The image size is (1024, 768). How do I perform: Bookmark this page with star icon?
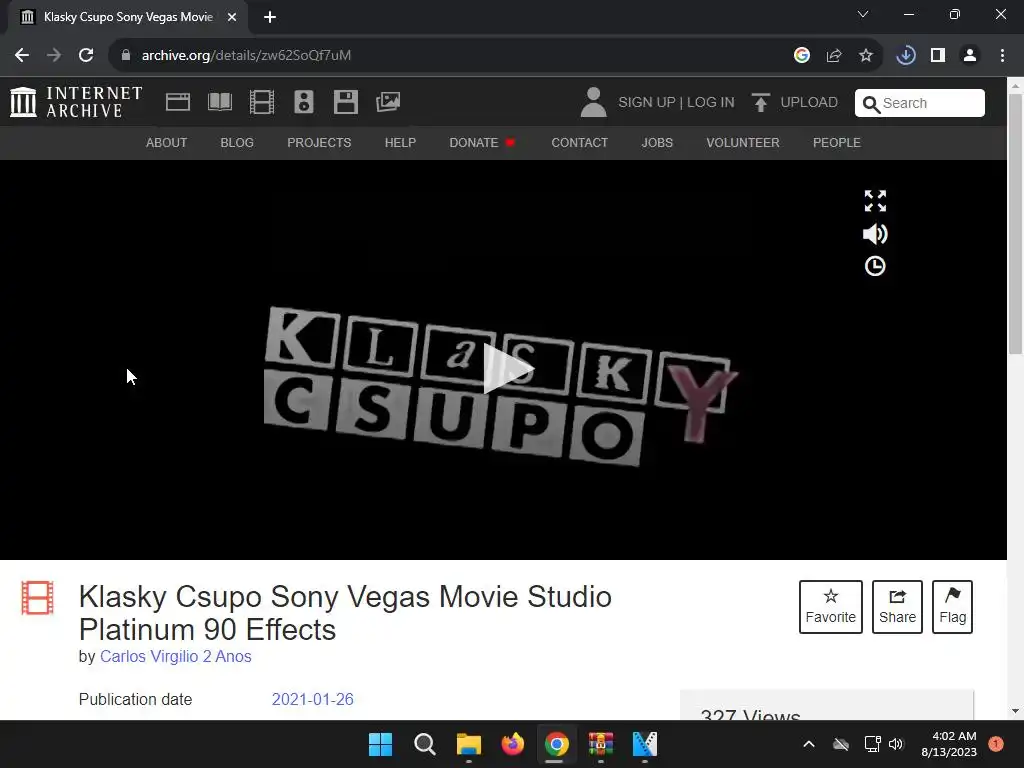pos(866,56)
